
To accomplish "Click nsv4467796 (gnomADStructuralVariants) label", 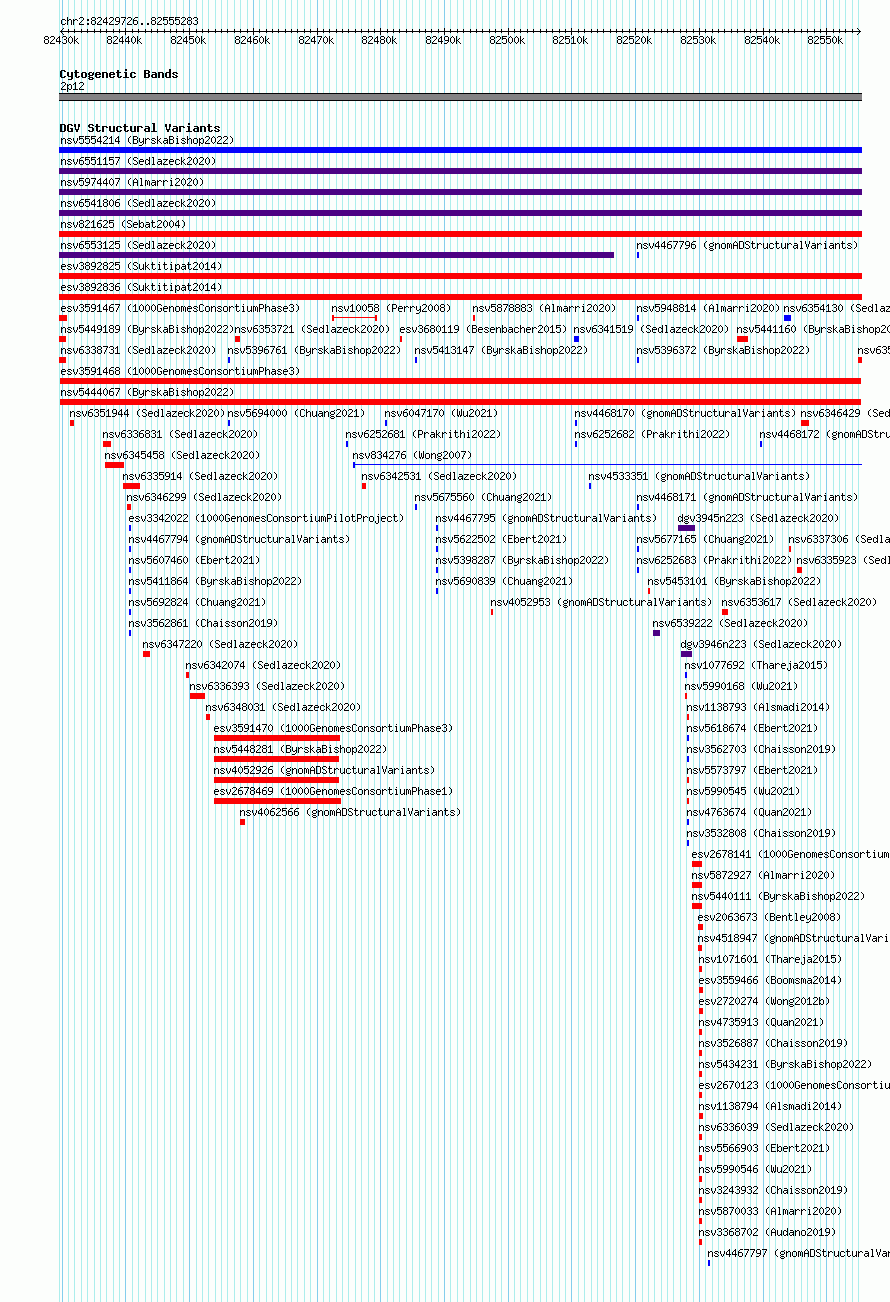I will coord(747,246).
